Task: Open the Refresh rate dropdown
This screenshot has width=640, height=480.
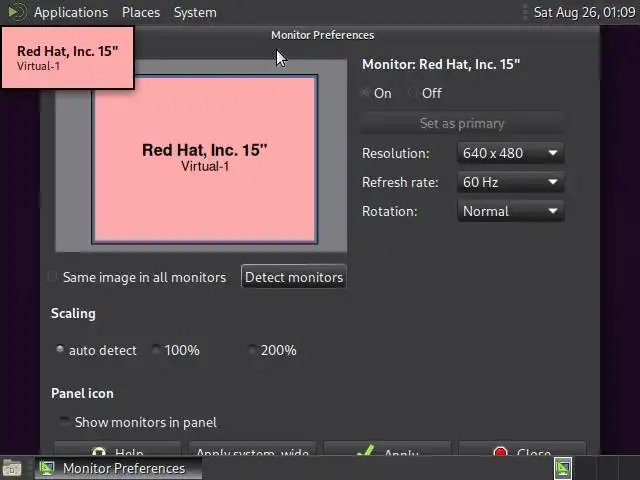Action: pos(511,182)
